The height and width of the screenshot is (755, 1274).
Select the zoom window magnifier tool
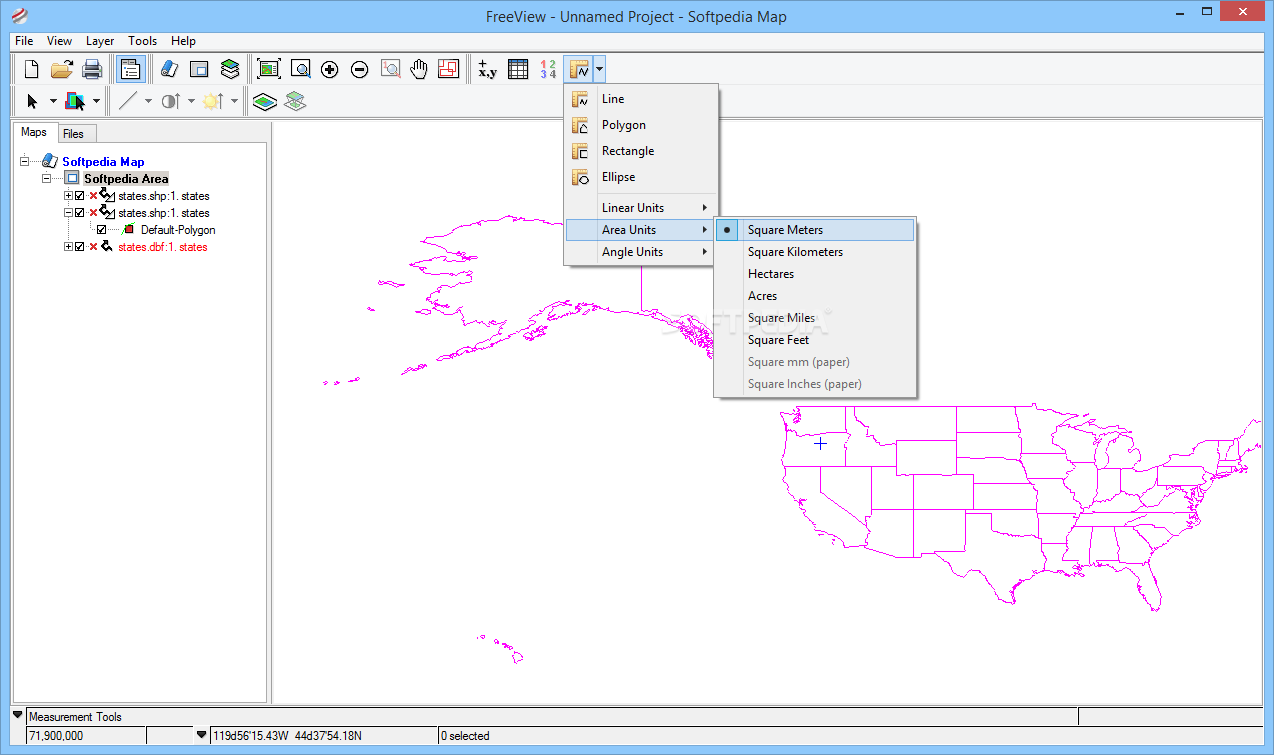(300, 69)
